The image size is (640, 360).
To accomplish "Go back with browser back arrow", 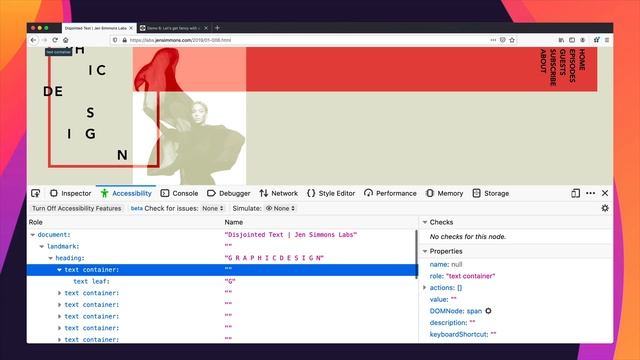I will click(33, 40).
